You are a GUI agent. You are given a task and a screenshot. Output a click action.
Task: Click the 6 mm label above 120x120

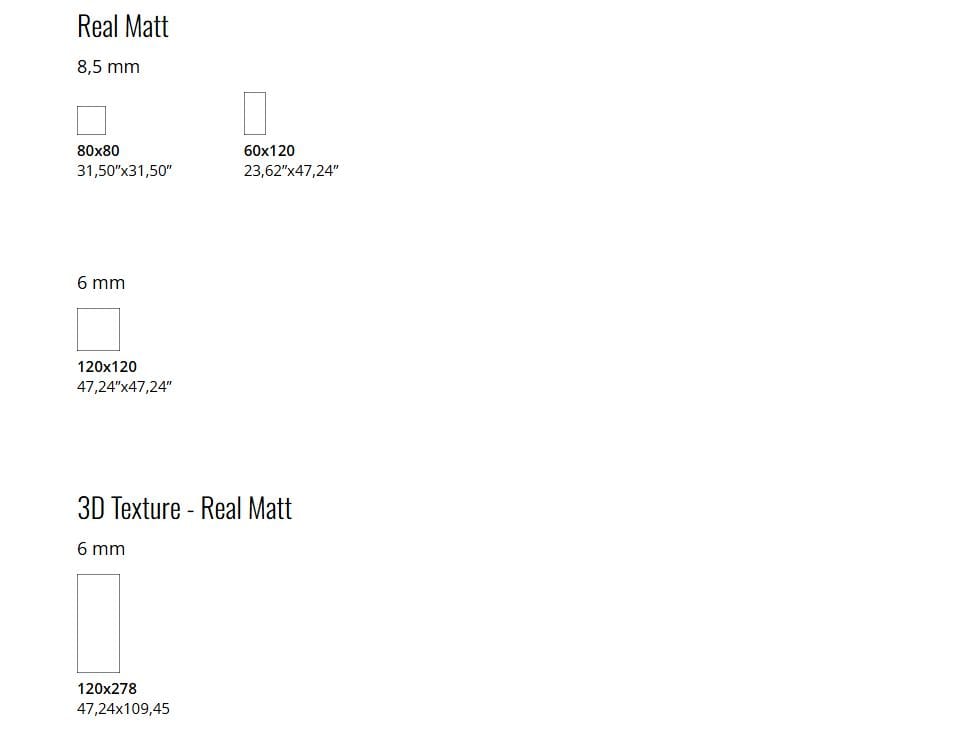point(101,283)
